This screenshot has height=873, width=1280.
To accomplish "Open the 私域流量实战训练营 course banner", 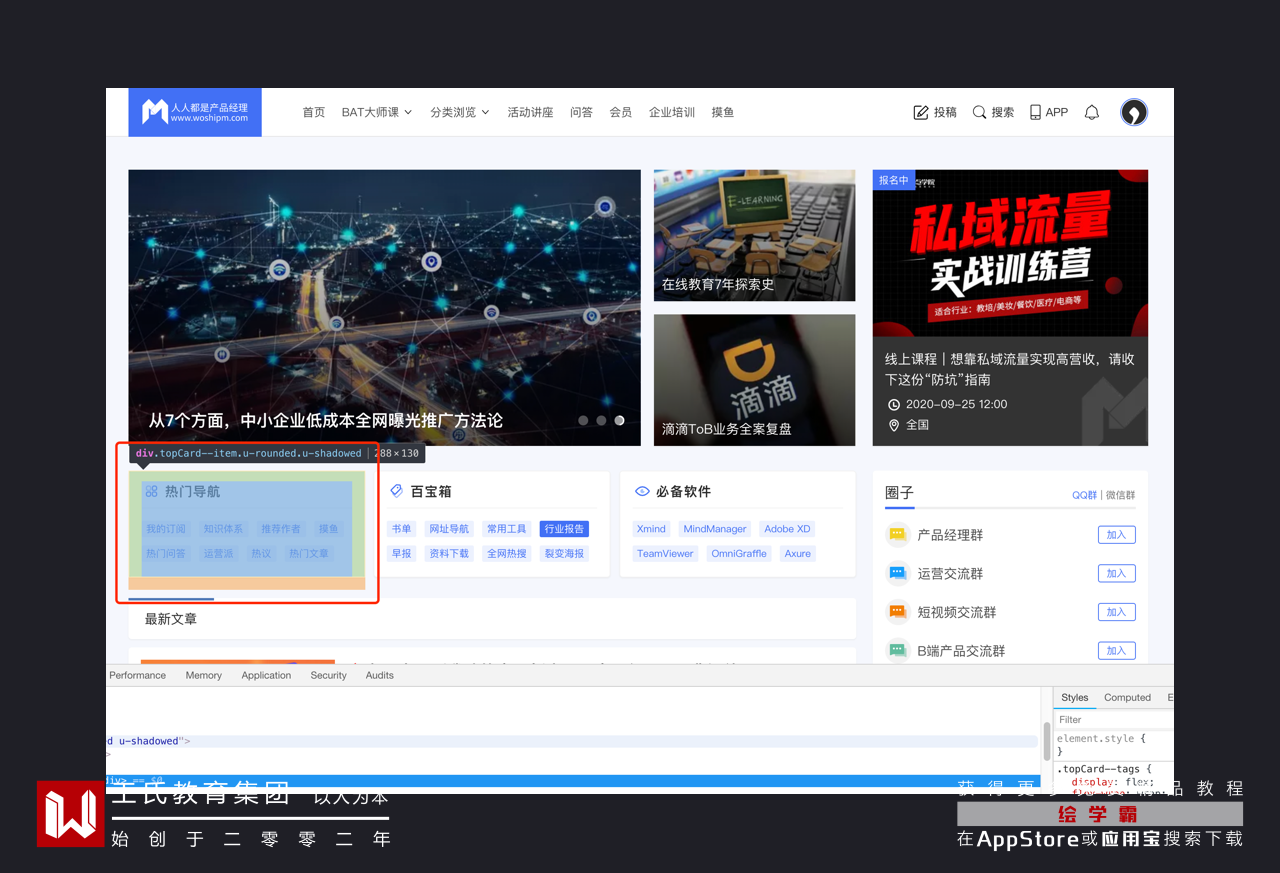I will click(x=1010, y=253).
